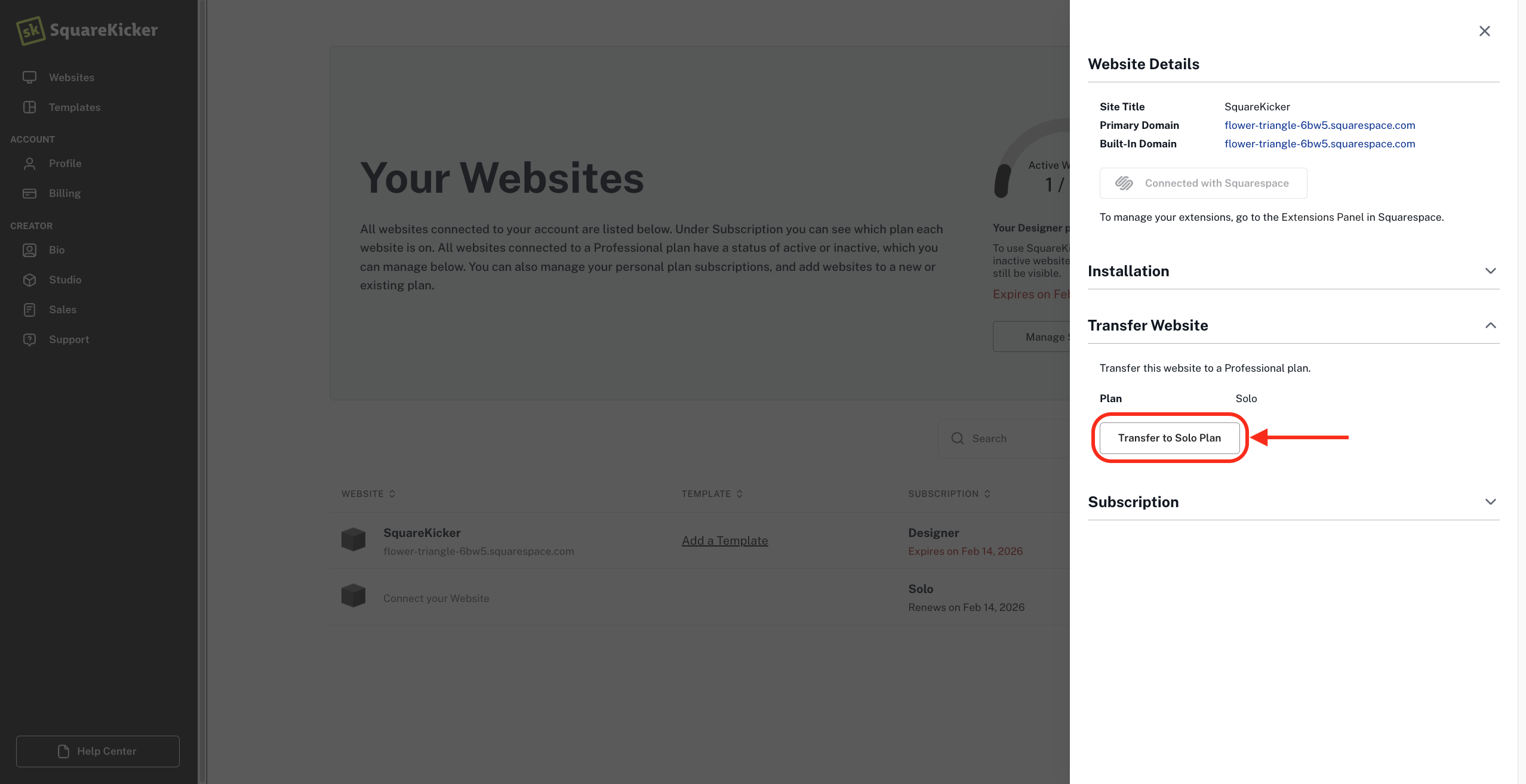
Task: Open the Profile settings
Action: tap(64, 163)
